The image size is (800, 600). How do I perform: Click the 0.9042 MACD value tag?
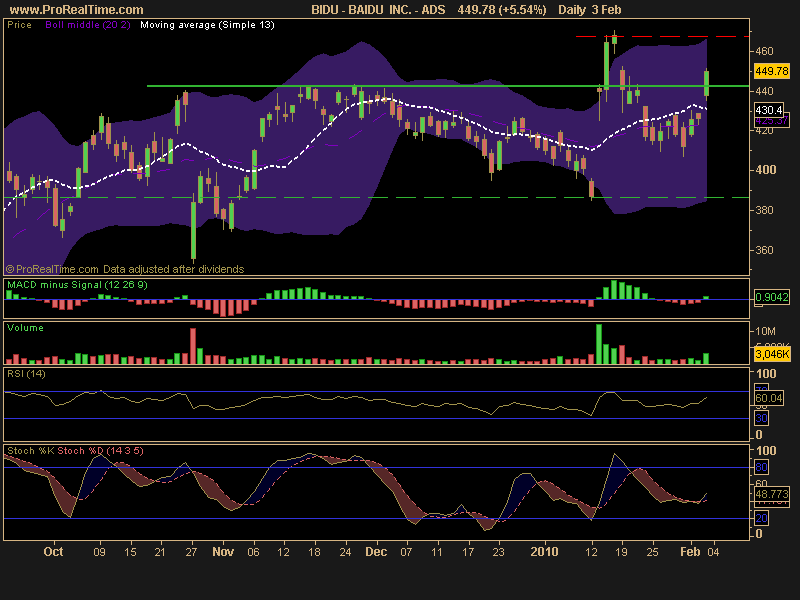point(771,297)
